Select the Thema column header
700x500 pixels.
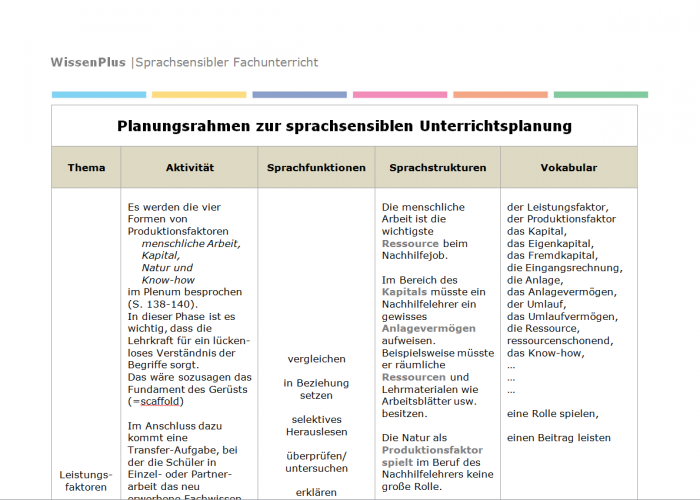pos(86,168)
